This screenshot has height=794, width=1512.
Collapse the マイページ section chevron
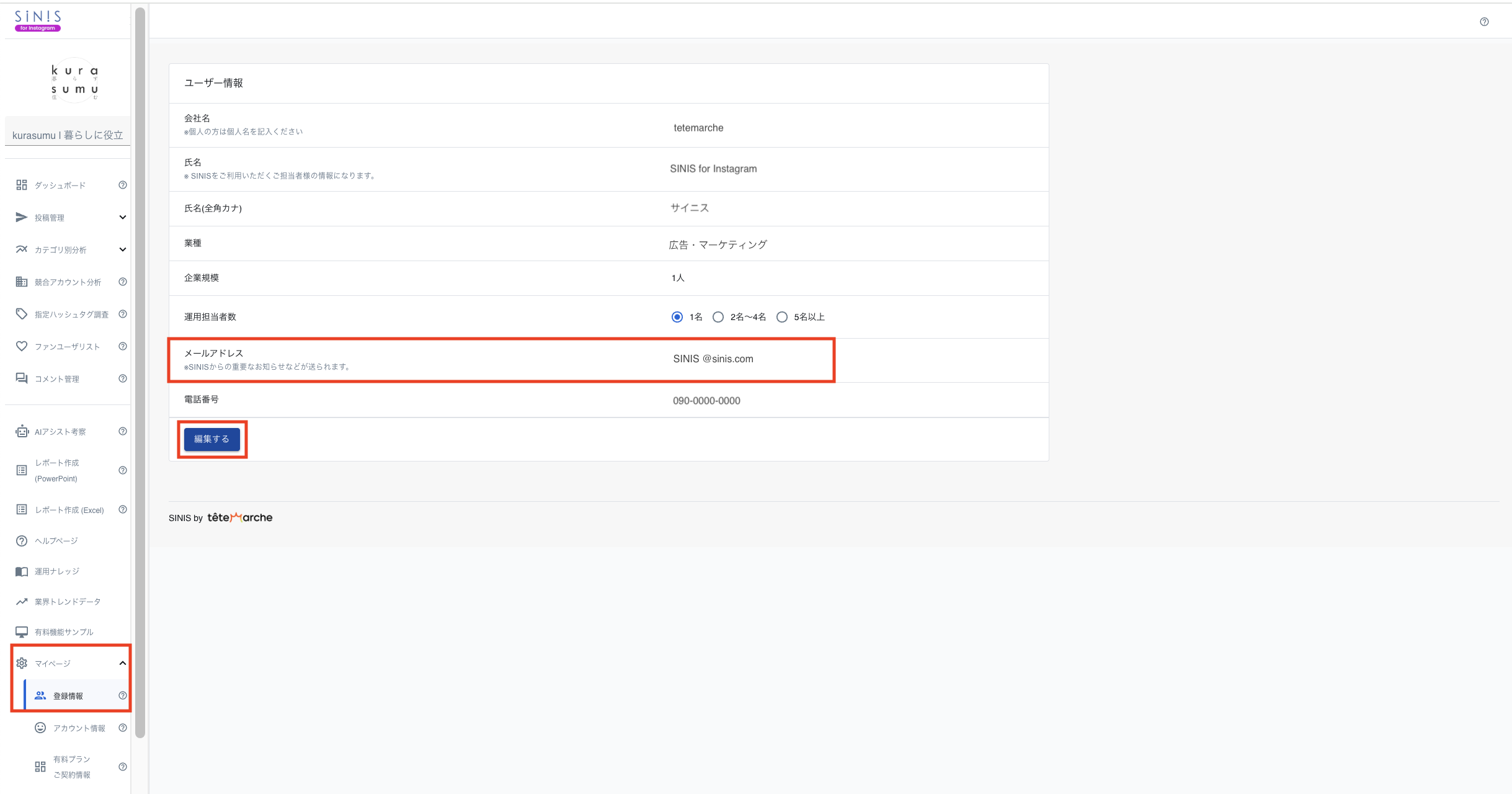click(123, 663)
